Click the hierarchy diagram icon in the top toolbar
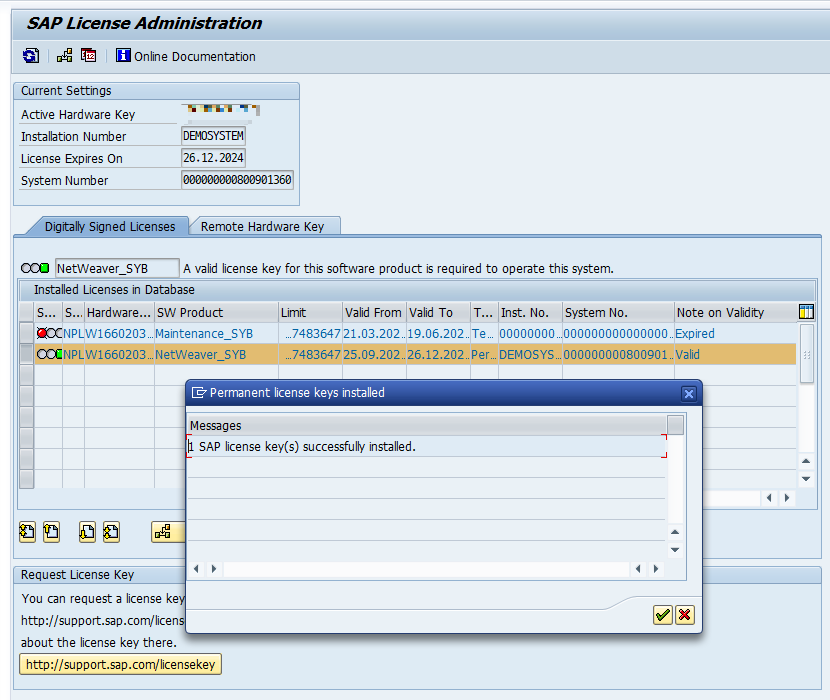This screenshot has height=700, width=830. click(65, 56)
